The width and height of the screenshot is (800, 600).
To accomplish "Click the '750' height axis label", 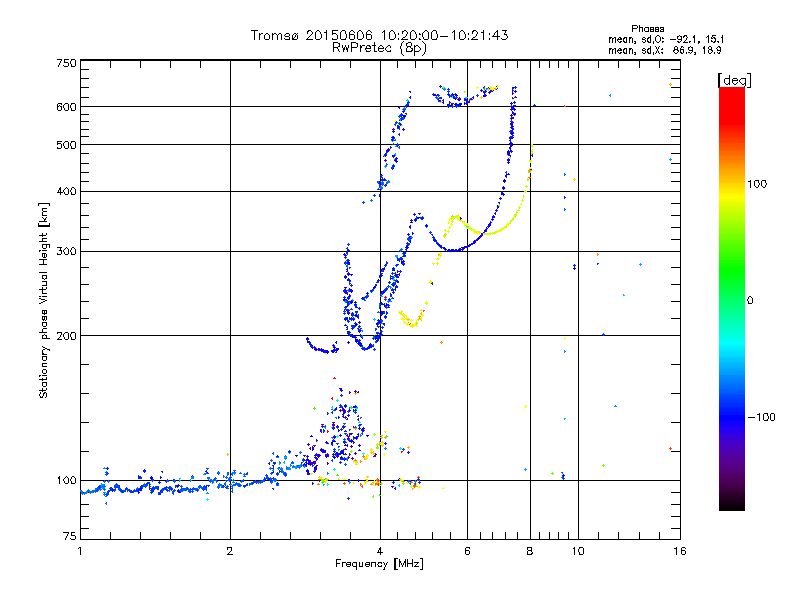I will click(x=66, y=63).
